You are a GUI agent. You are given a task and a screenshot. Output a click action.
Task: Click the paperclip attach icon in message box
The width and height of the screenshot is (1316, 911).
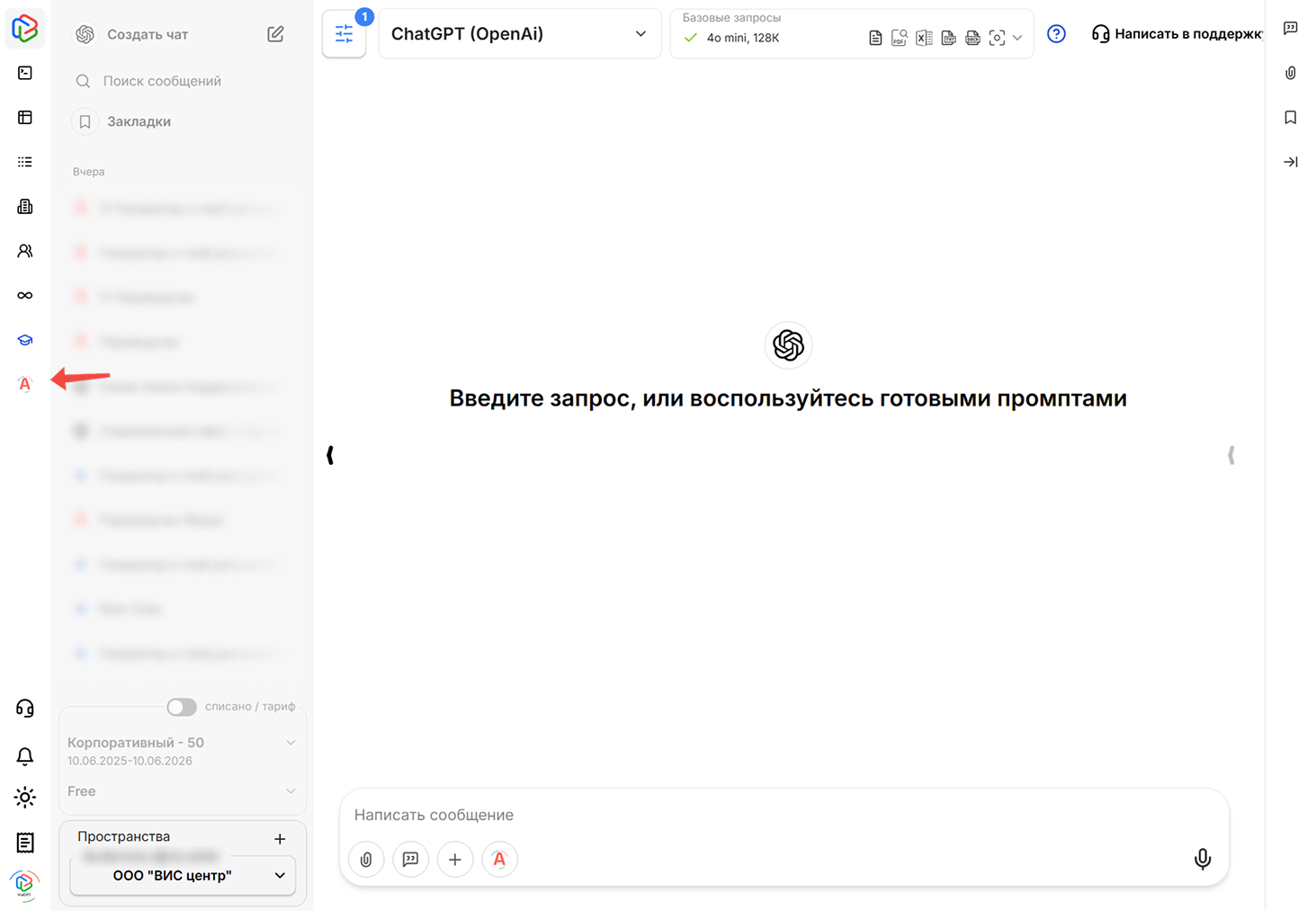366,860
